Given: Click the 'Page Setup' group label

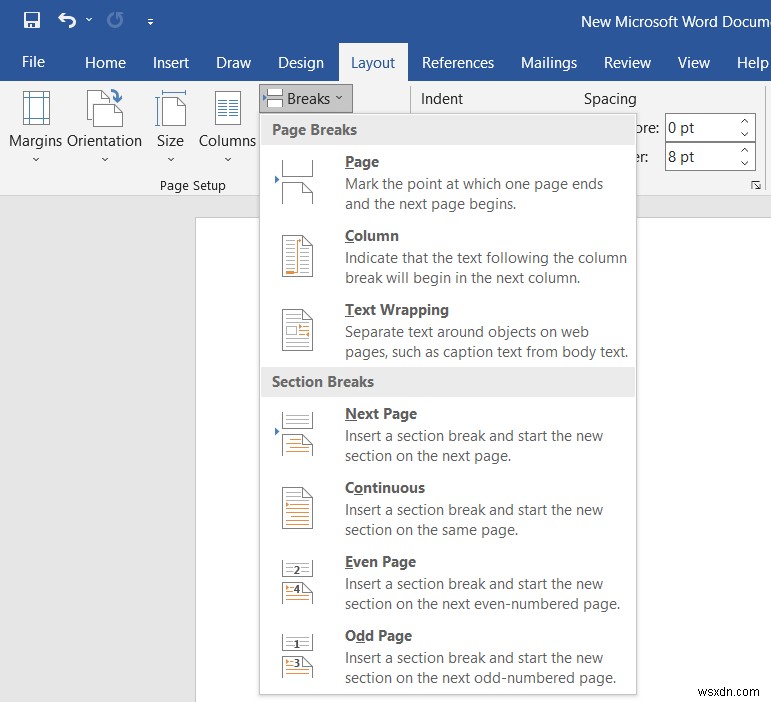Looking at the screenshot, I should pyautogui.click(x=193, y=185).
